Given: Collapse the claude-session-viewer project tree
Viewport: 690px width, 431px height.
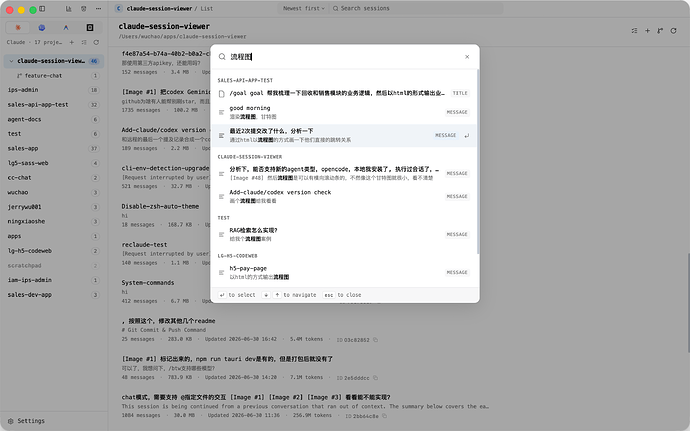Looking at the screenshot, I should 11,61.
